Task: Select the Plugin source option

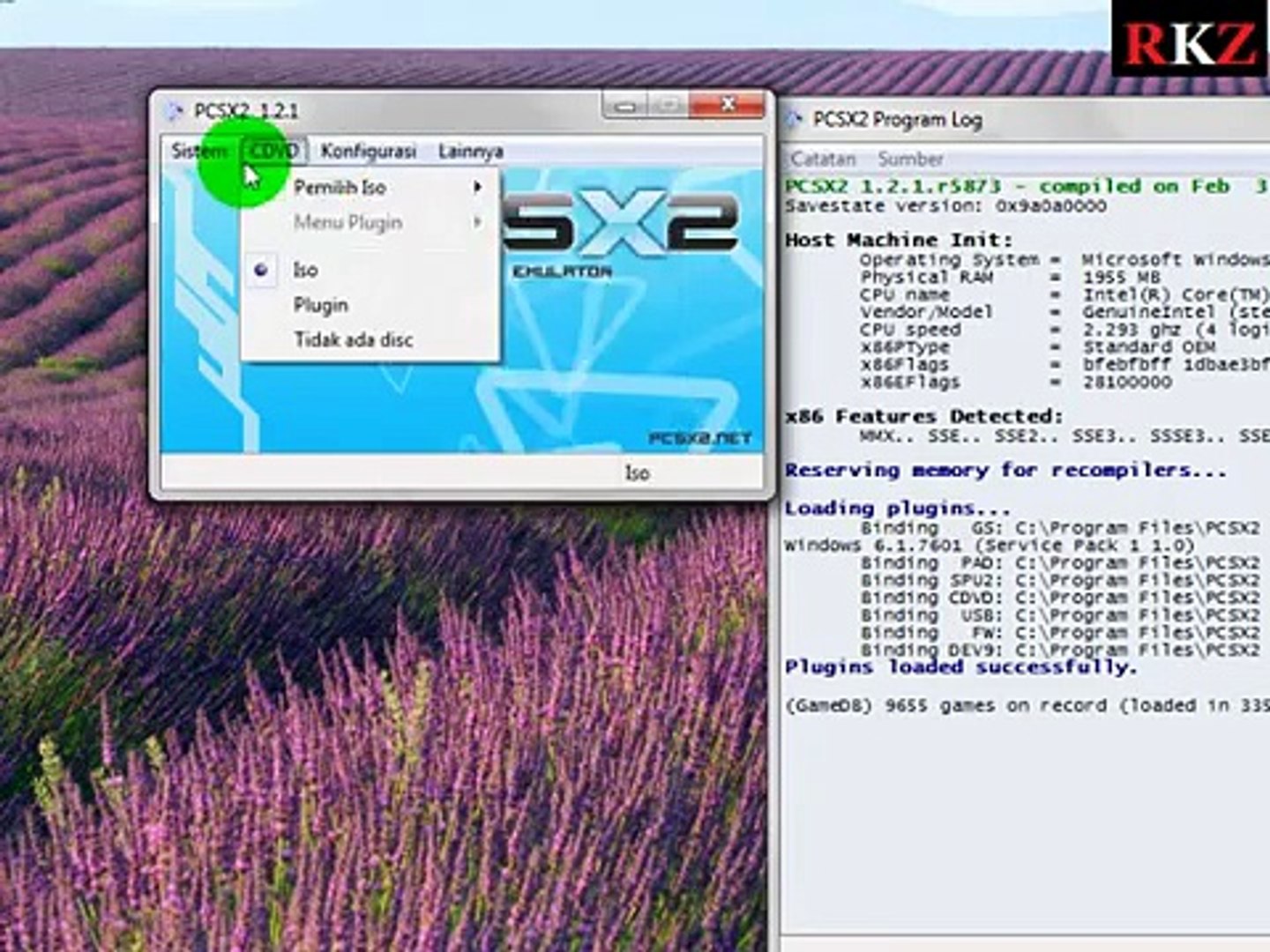Action: 370,305
